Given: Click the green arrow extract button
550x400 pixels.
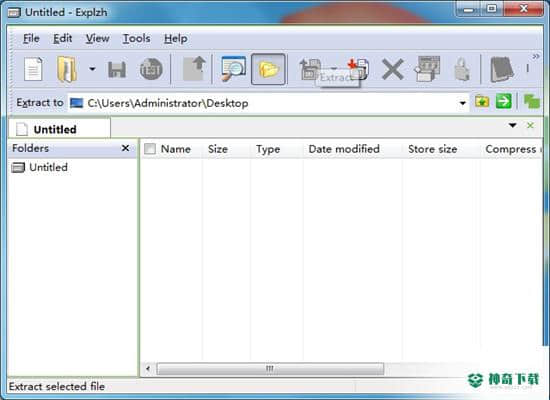Looking at the screenshot, I should coord(504,102).
